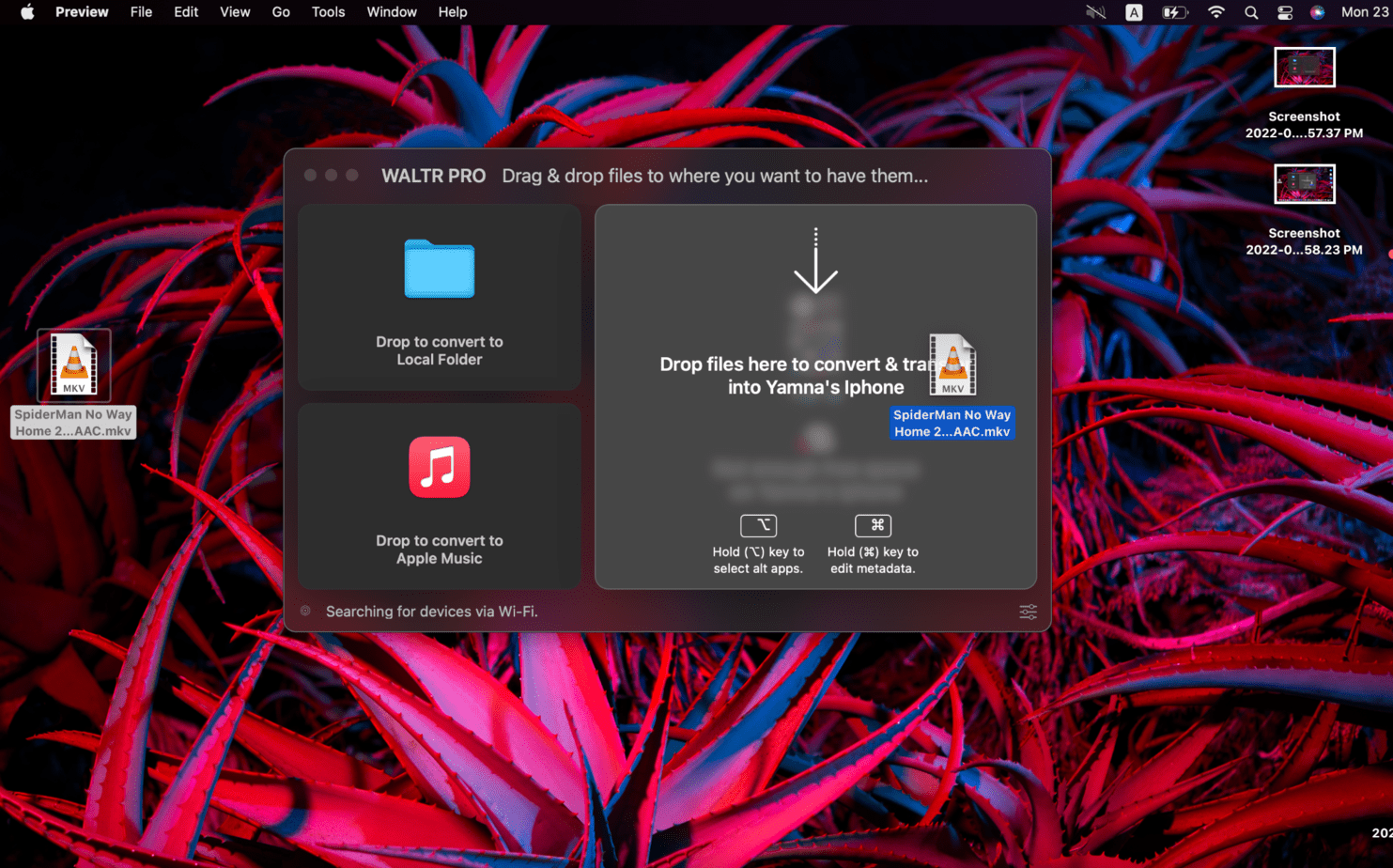The width and height of the screenshot is (1393, 868).
Task: Select the dragged MKV file icon in WALTR
Action: 952,364
